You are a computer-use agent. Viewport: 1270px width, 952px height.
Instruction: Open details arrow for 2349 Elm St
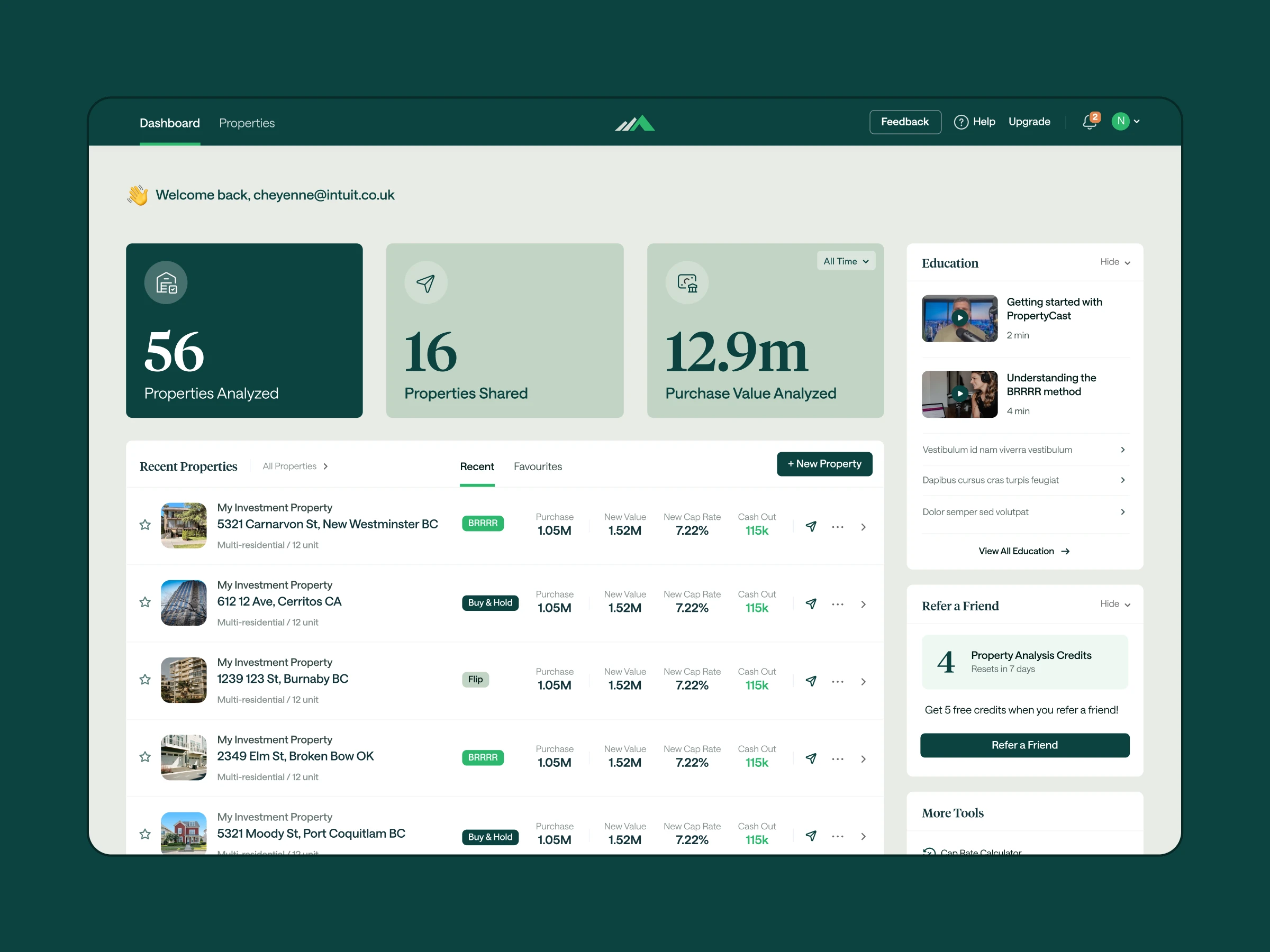863,758
